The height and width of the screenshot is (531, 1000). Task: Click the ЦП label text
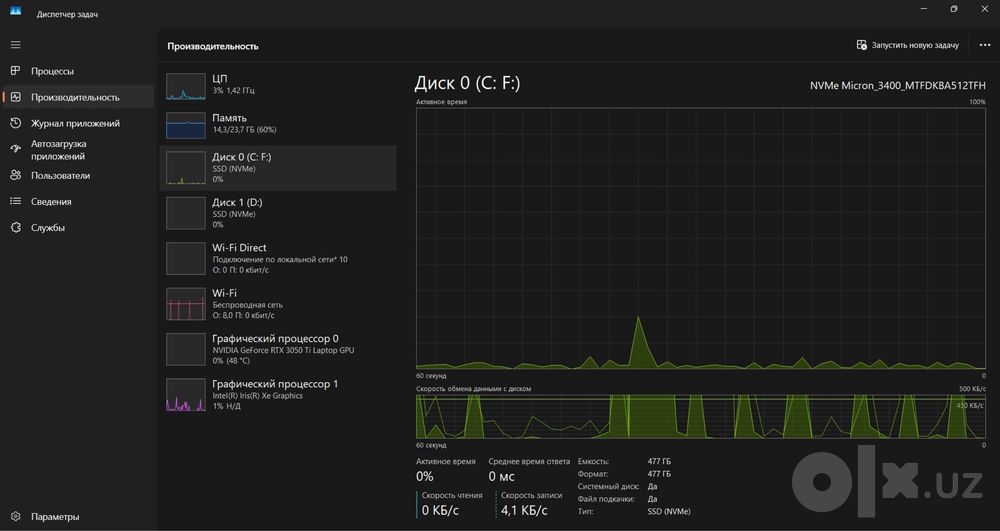(x=219, y=78)
